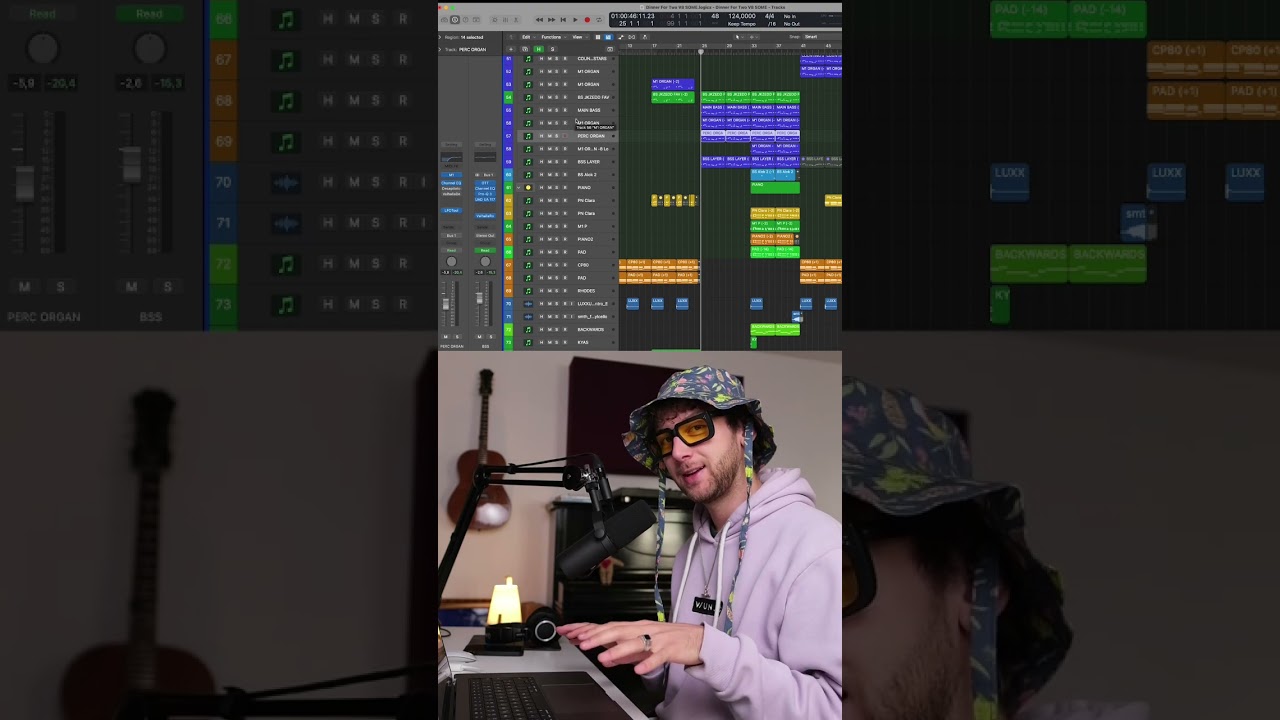Click yellow folder icon of PIANO track
This screenshot has height=720, width=1280.
pyautogui.click(x=528, y=187)
